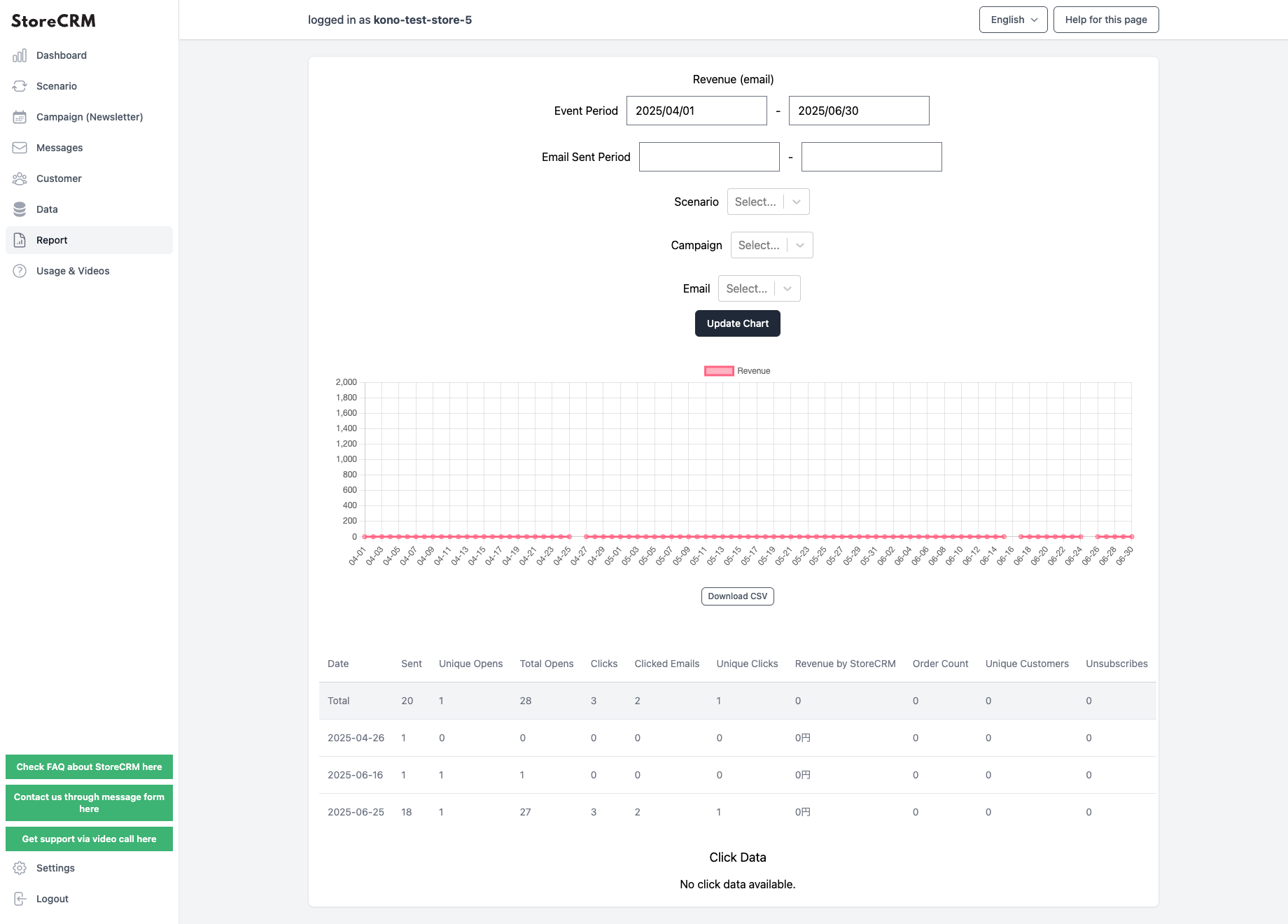Click the Unique Customers column header
Image resolution: width=1288 pixels, height=924 pixels.
tap(1027, 664)
